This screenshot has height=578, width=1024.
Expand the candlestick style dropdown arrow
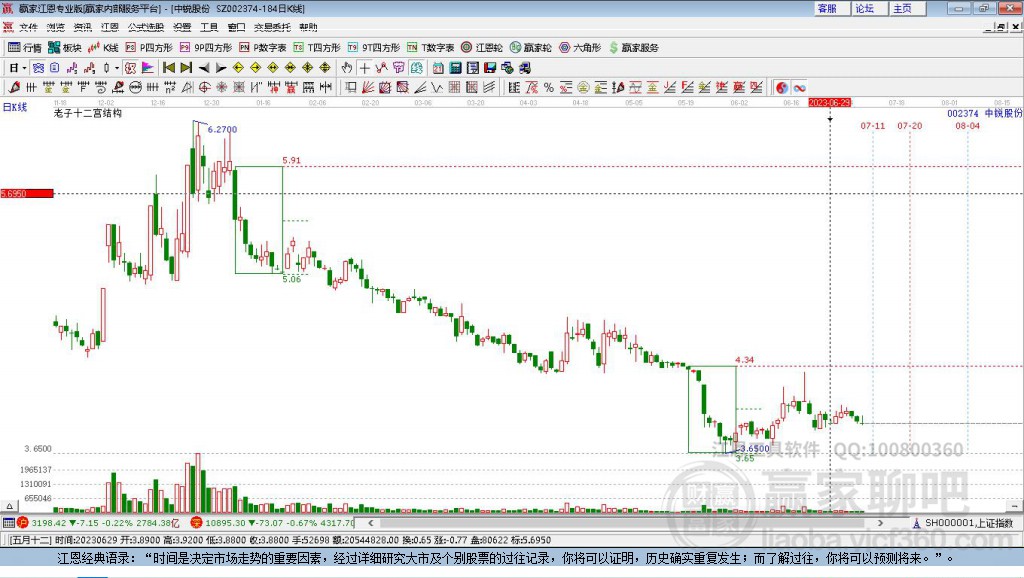(x=117, y=68)
